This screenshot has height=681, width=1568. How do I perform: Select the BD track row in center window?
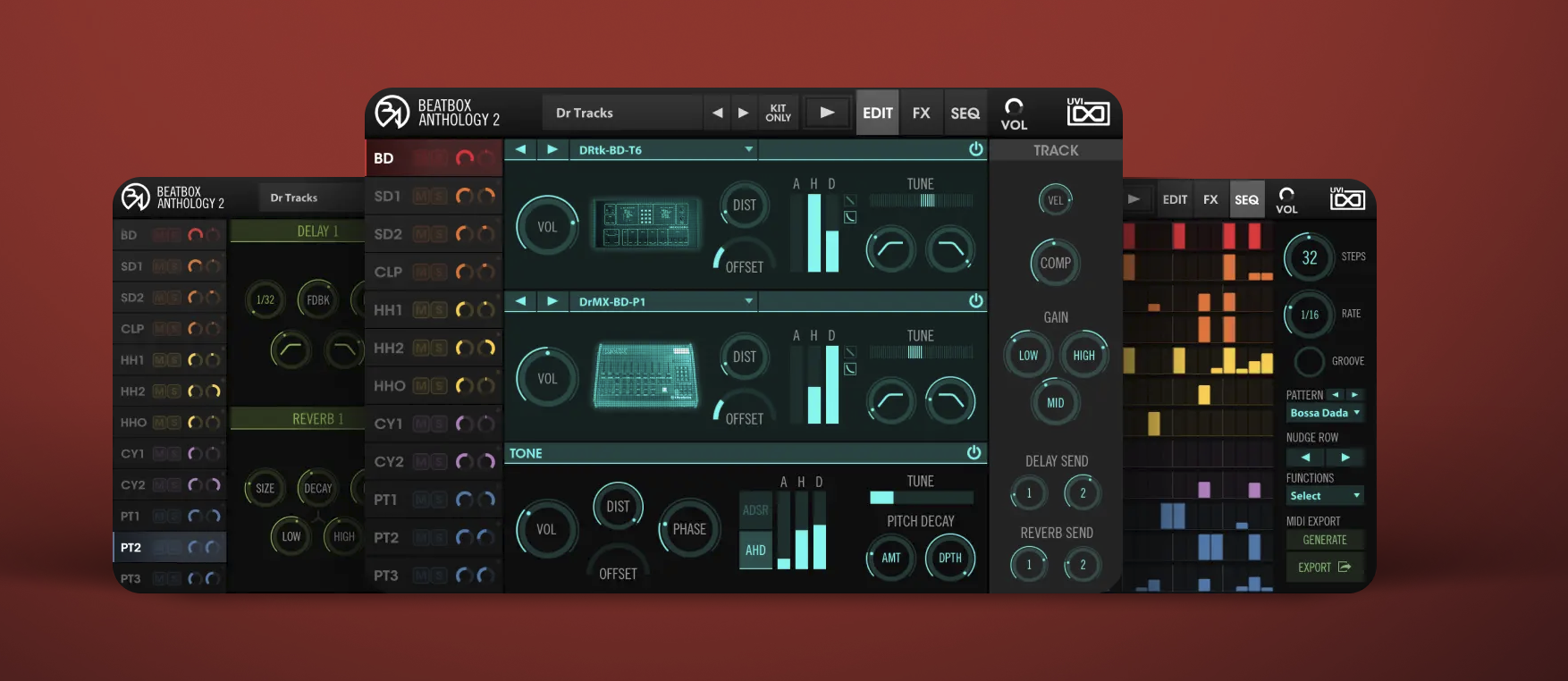434,158
